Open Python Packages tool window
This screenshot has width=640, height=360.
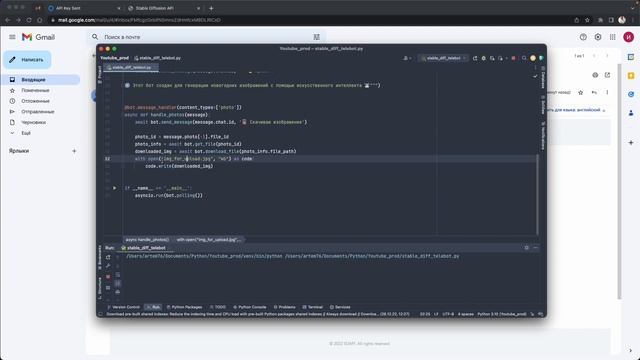184,307
